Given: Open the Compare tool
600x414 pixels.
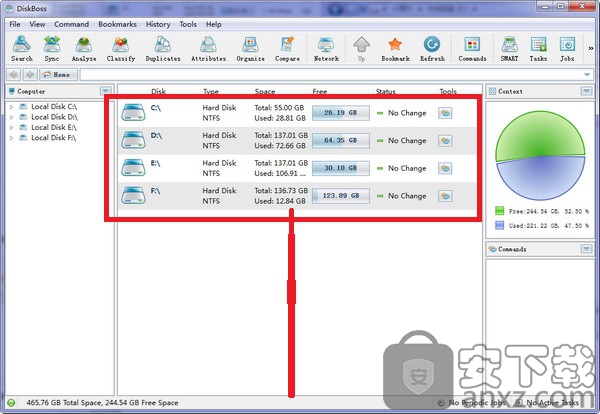Looking at the screenshot, I should tap(287, 48).
